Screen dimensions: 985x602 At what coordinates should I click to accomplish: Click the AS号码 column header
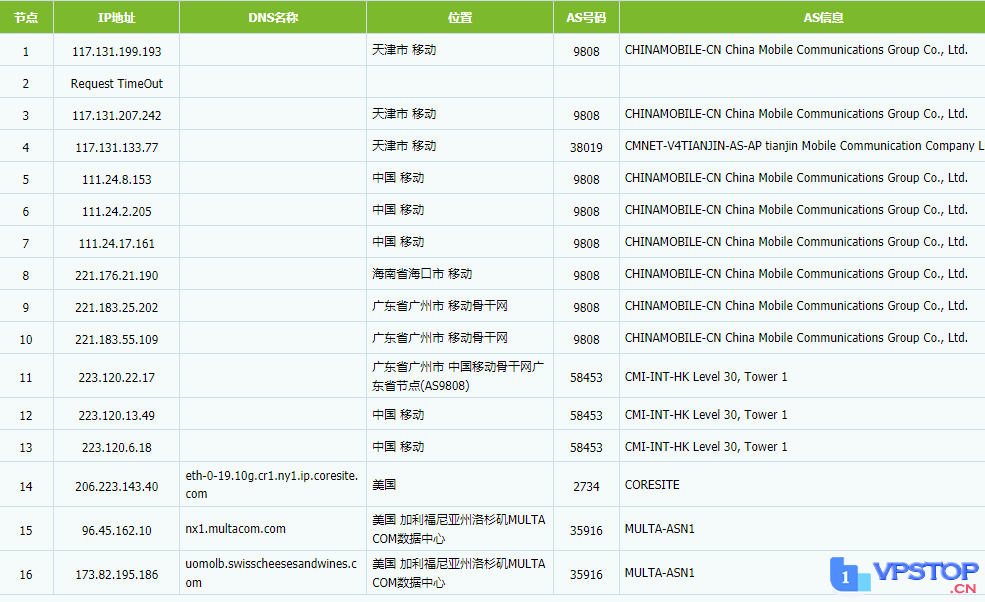[x=586, y=18]
